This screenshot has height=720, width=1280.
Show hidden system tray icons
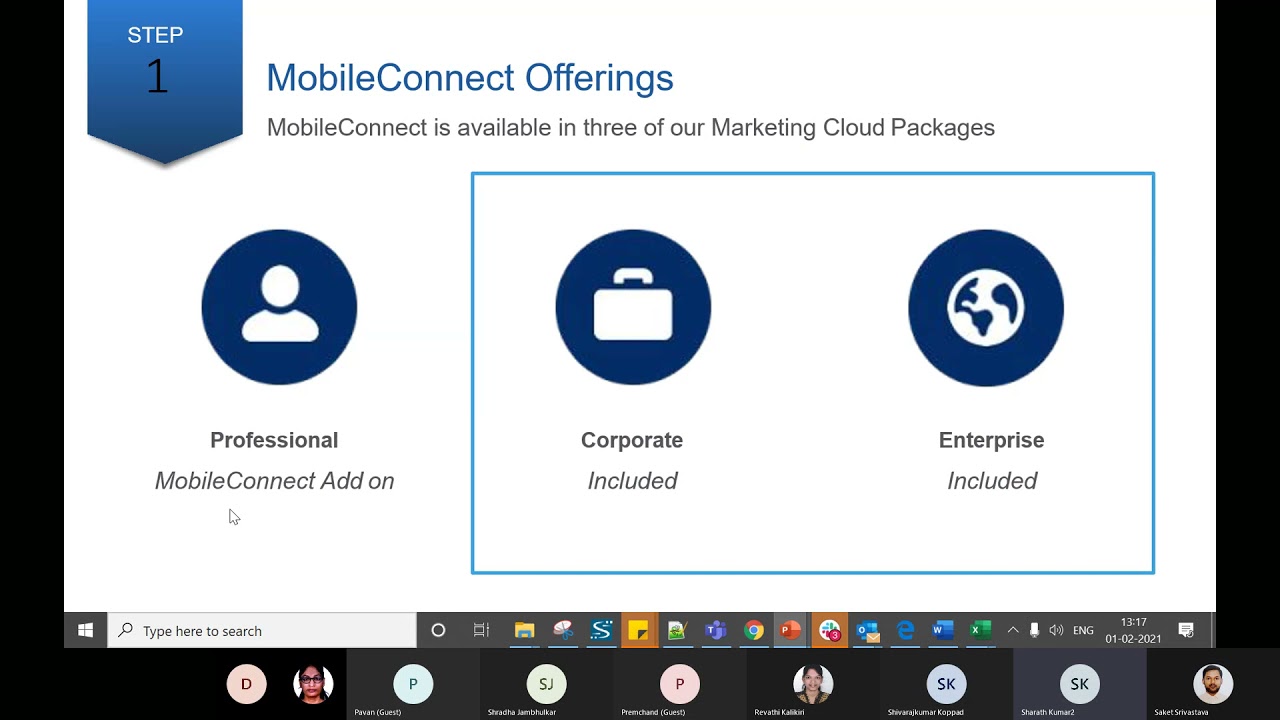[x=1013, y=630]
